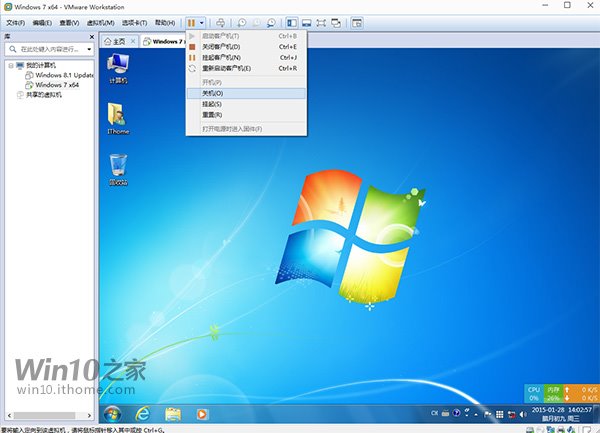Click the restart arrows icon in the power menu
This screenshot has width=600, height=433.
click(192, 68)
